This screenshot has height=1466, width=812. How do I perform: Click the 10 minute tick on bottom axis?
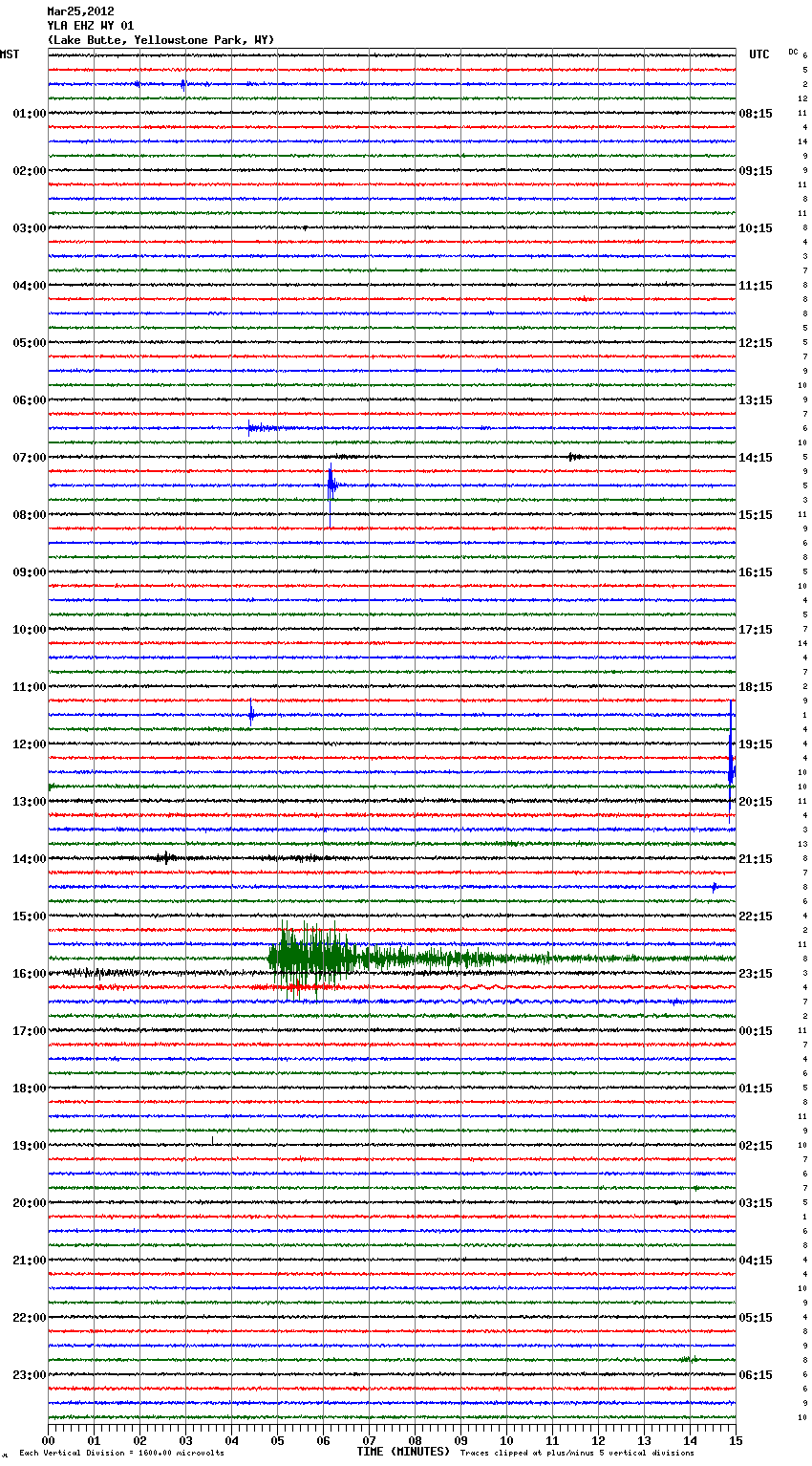[506, 1440]
